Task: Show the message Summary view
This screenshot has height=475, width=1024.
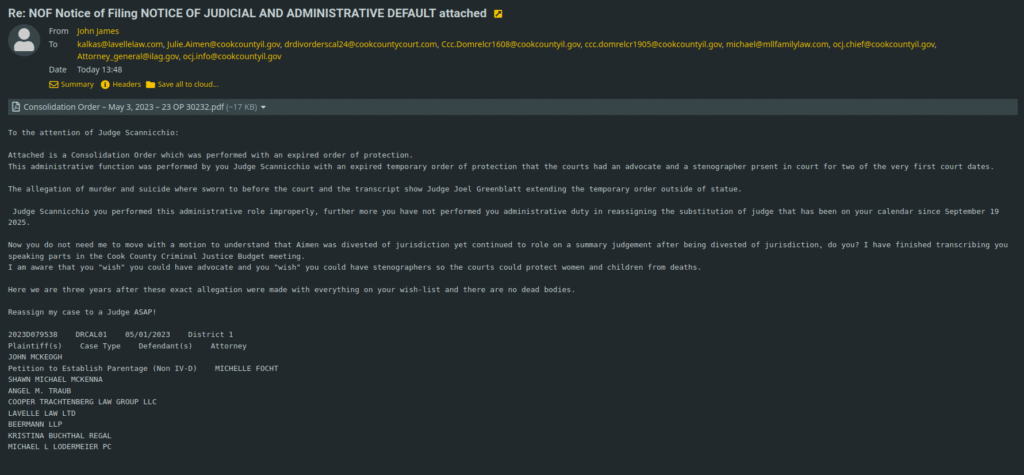Action: click(x=77, y=84)
